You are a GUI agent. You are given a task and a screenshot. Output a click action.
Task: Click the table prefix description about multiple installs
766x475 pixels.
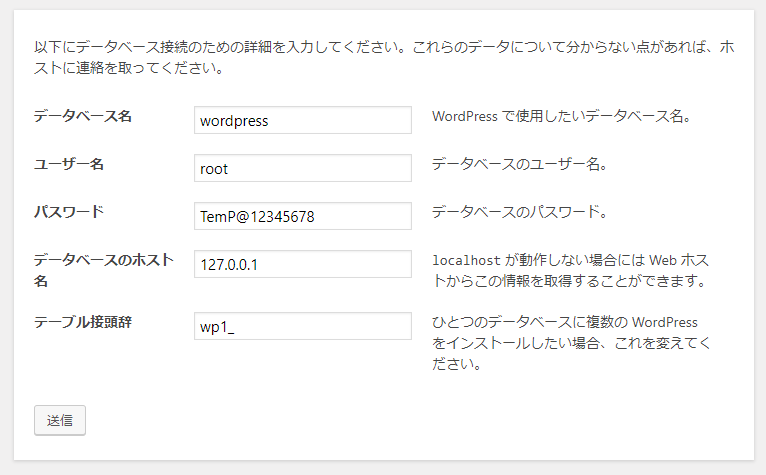click(x=571, y=343)
